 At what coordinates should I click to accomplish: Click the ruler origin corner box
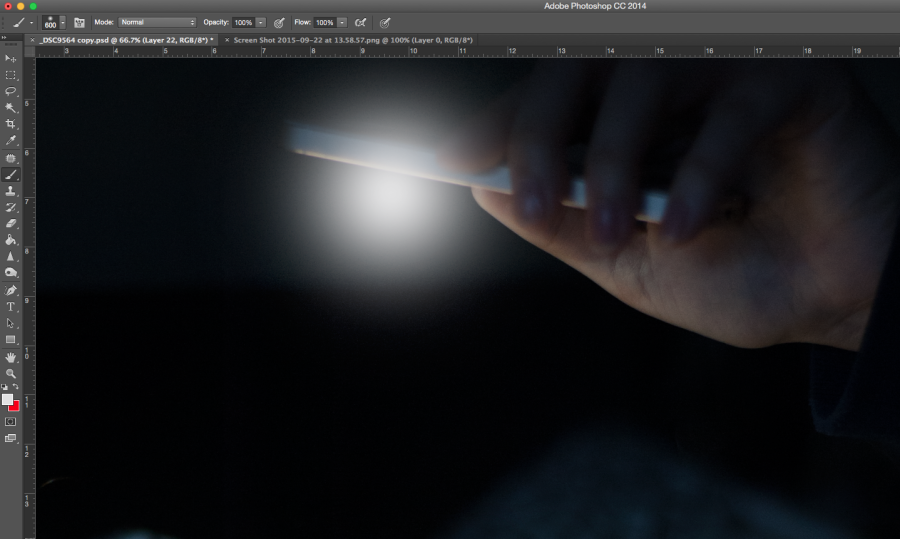point(29,51)
